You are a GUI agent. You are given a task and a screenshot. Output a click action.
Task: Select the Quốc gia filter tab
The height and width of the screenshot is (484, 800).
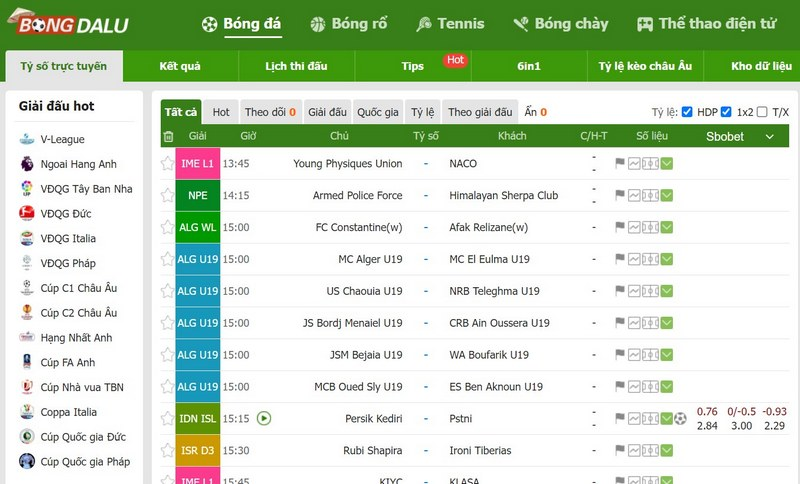(x=378, y=112)
